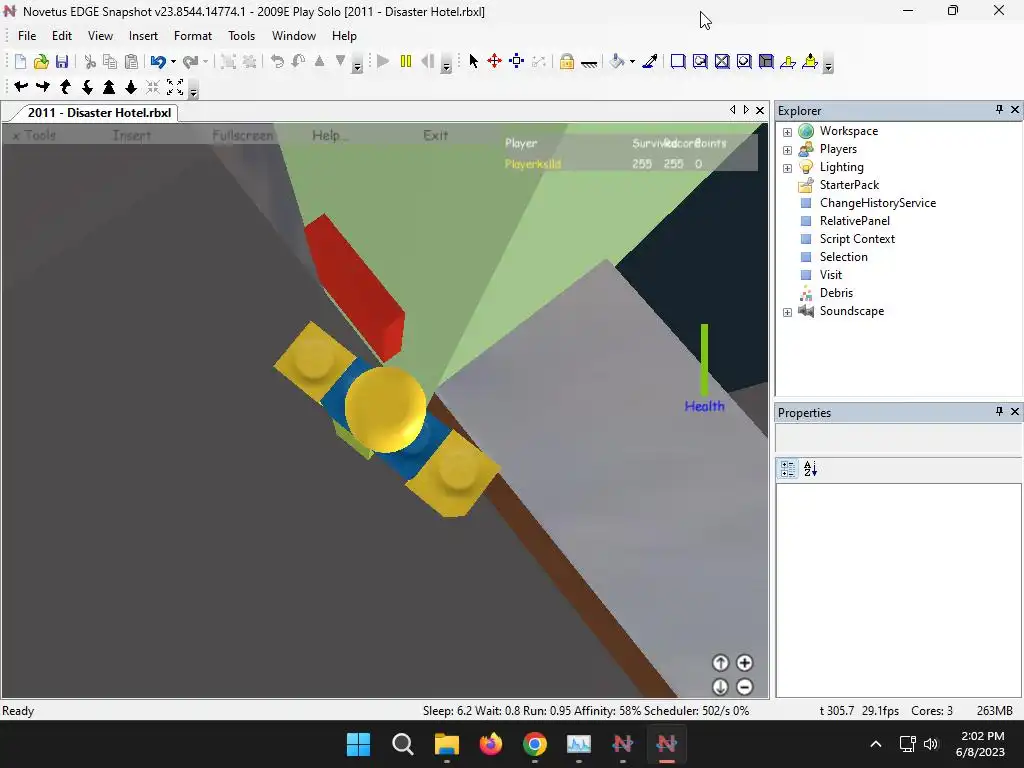Open the Tools menu

[x=241, y=36]
